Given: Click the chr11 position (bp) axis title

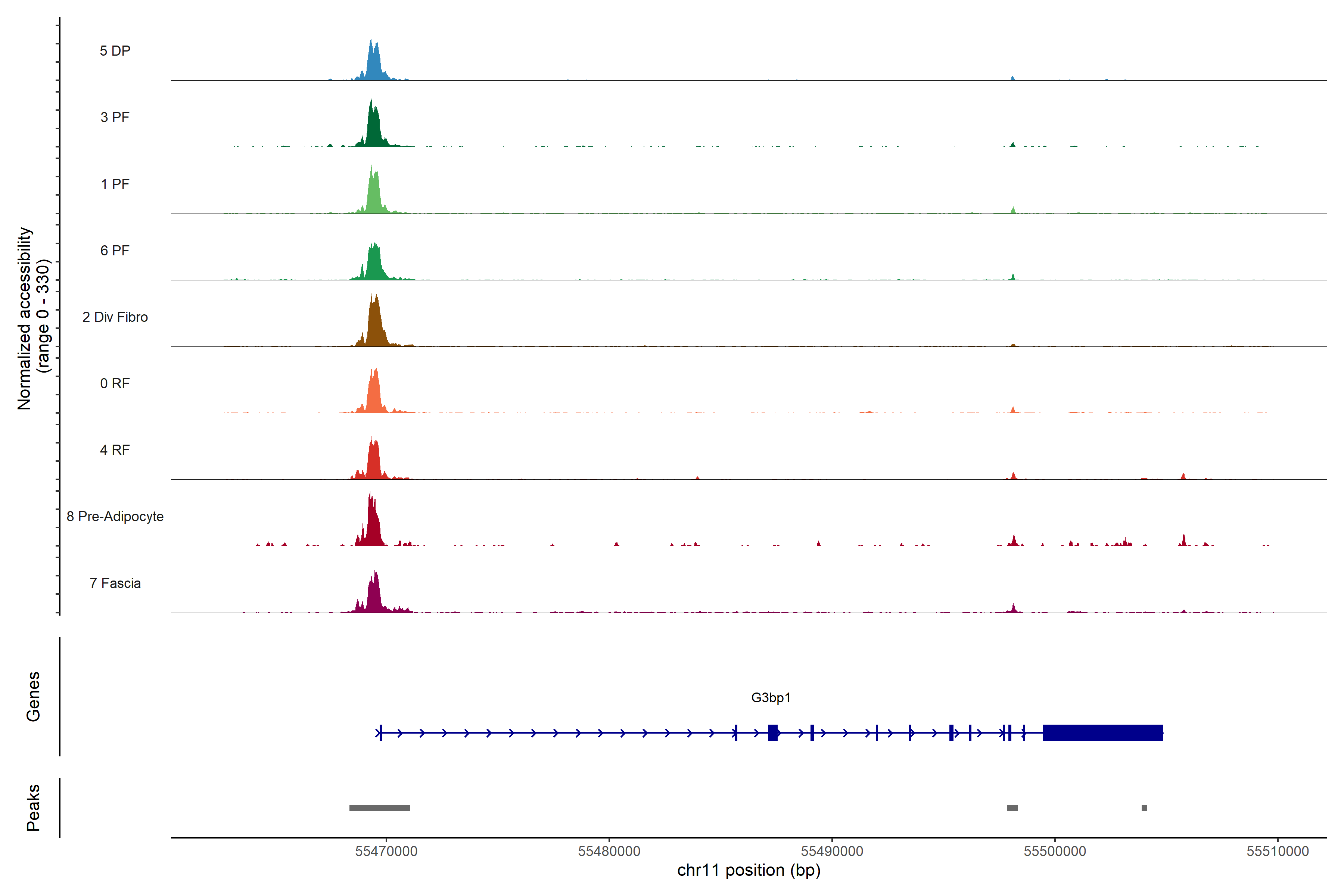Looking at the screenshot, I should click(x=749, y=870).
